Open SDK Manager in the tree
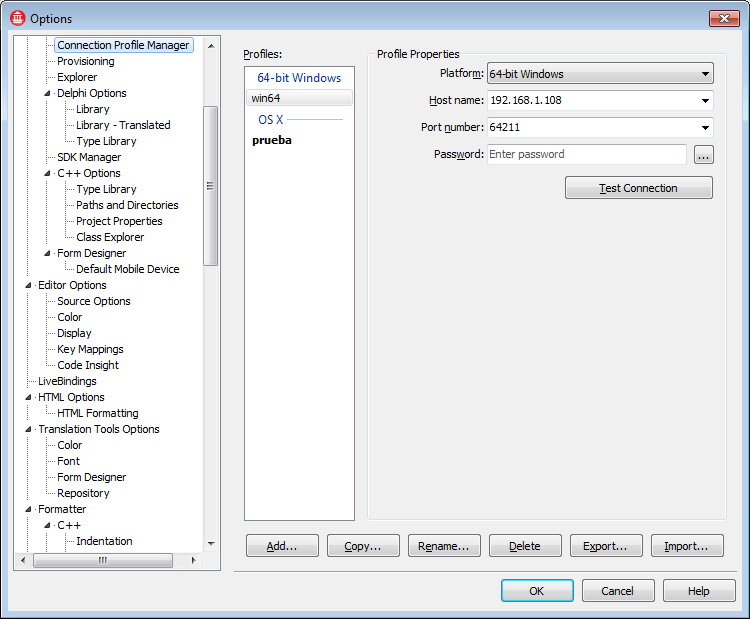The height and width of the screenshot is (619, 750). 89,158
